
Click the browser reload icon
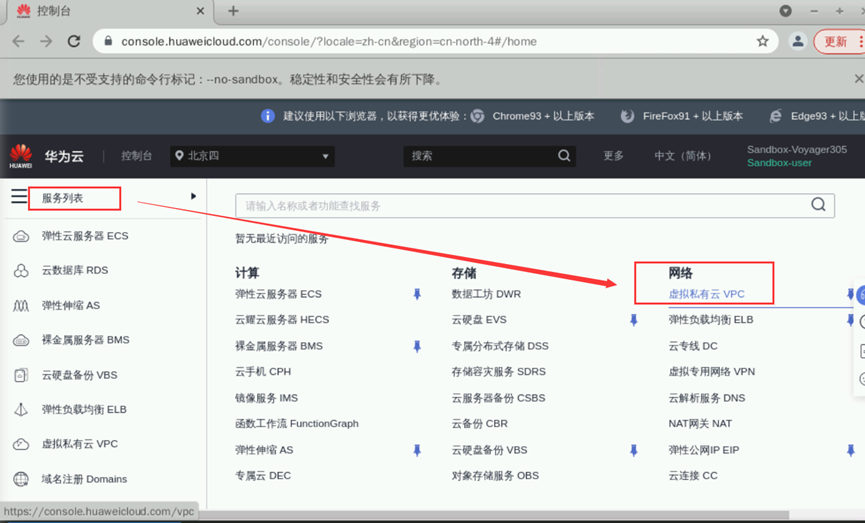pyautogui.click(x=74, y=41)
